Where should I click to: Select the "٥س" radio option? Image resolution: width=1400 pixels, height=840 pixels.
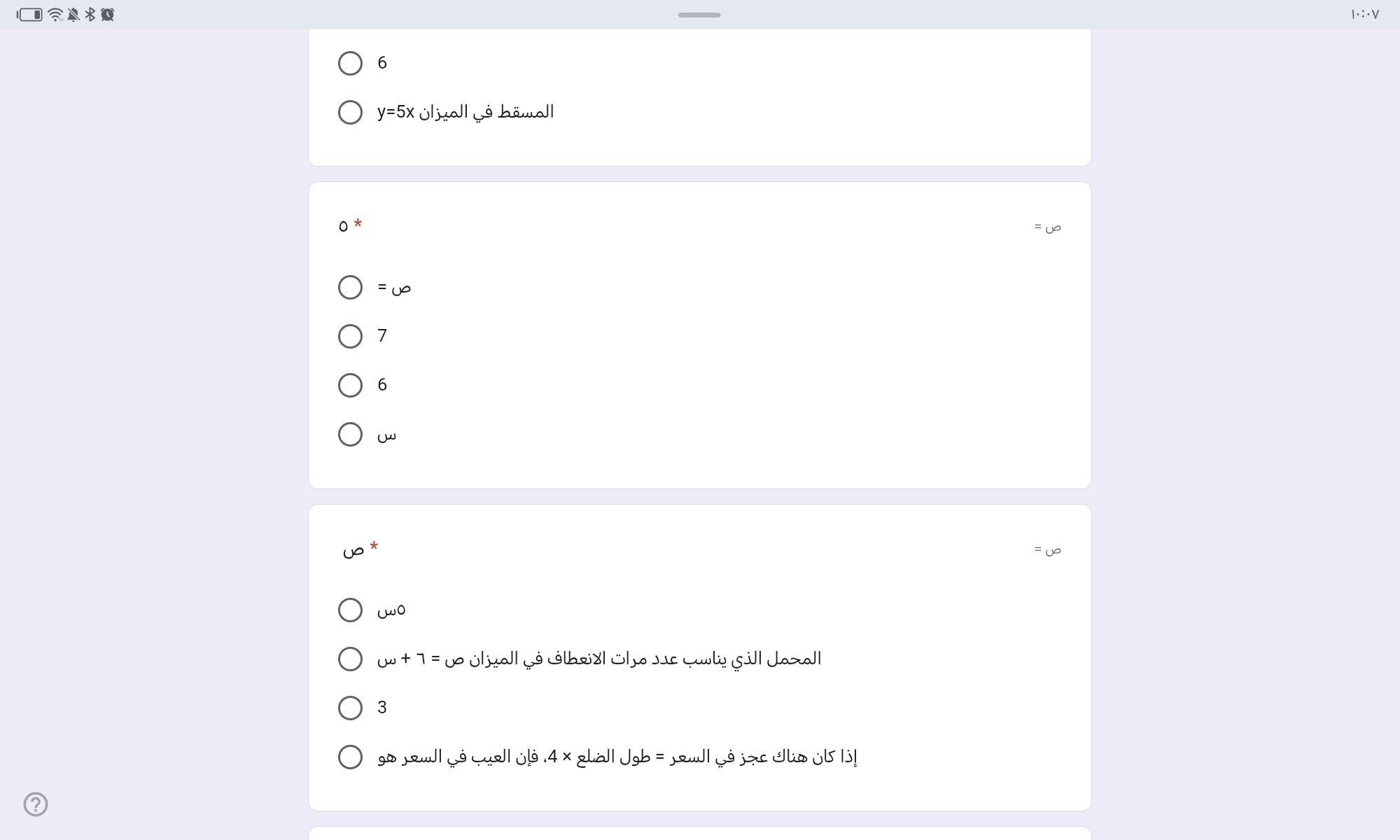pos(350,610)
